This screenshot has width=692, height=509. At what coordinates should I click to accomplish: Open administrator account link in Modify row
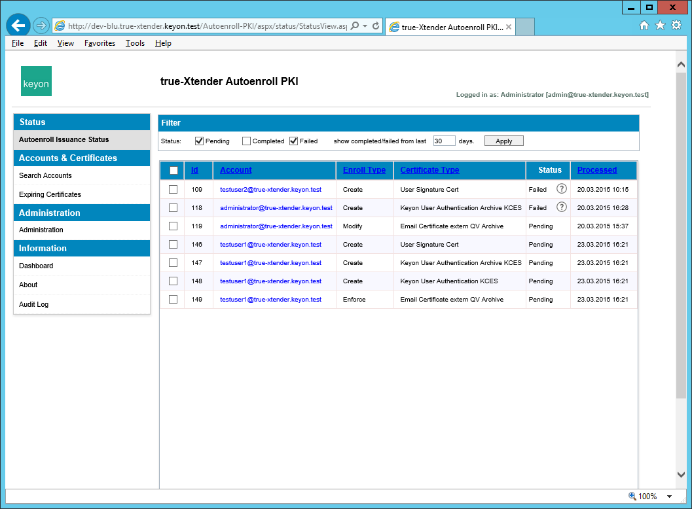pos(276,226)
